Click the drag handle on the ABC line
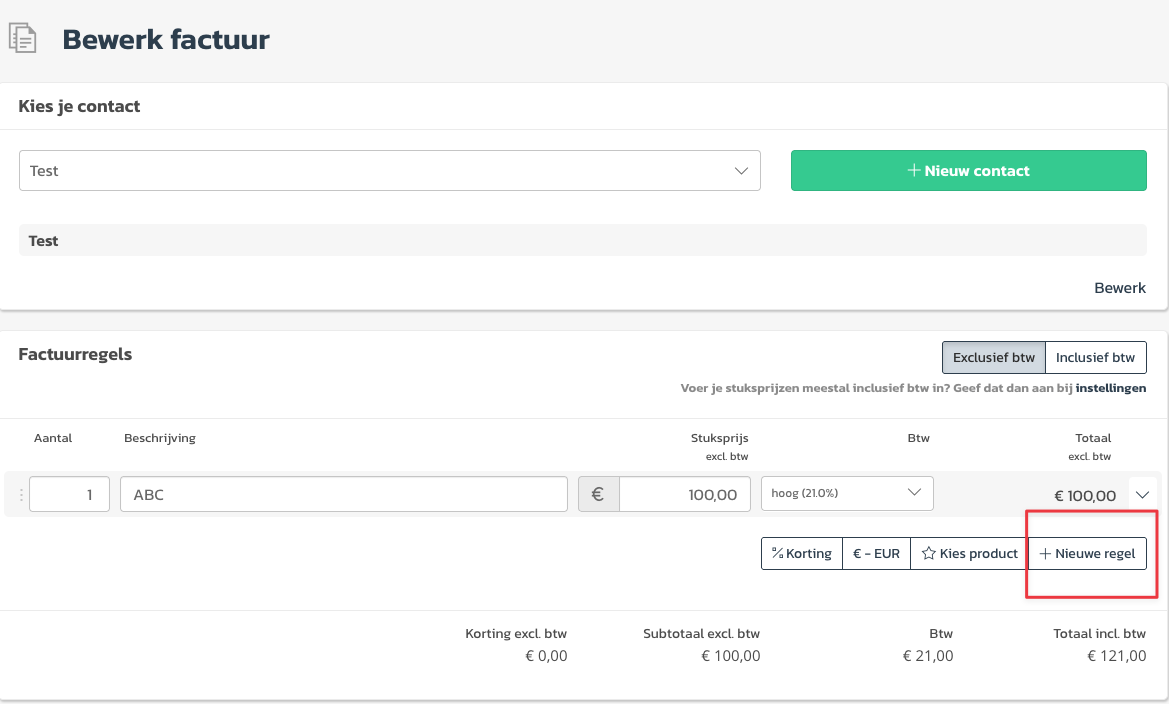The width and height of the screenshot is (1169, 704). click(x=22, y=494)
